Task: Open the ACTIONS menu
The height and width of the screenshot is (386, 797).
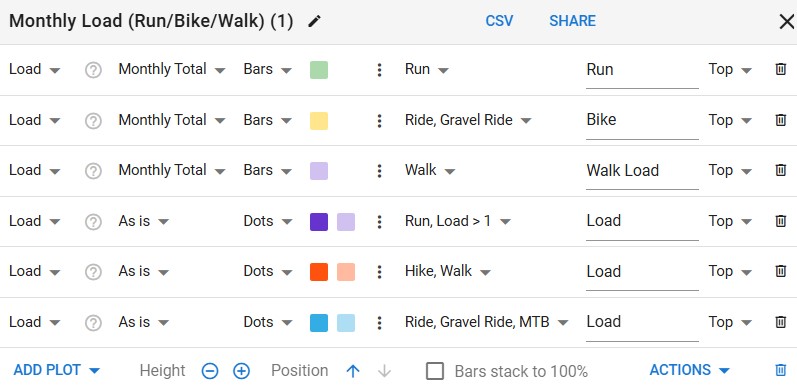Action: [690, 370]
